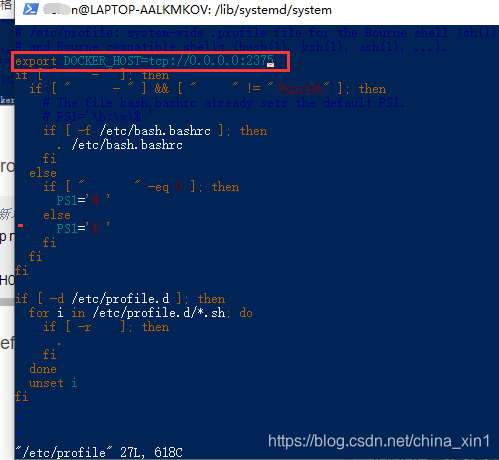Viewport: 499px width, 460px height.
Task: Click the status line "/etc/profile" 27L, 618C
Action: click(x=99, y=452)
